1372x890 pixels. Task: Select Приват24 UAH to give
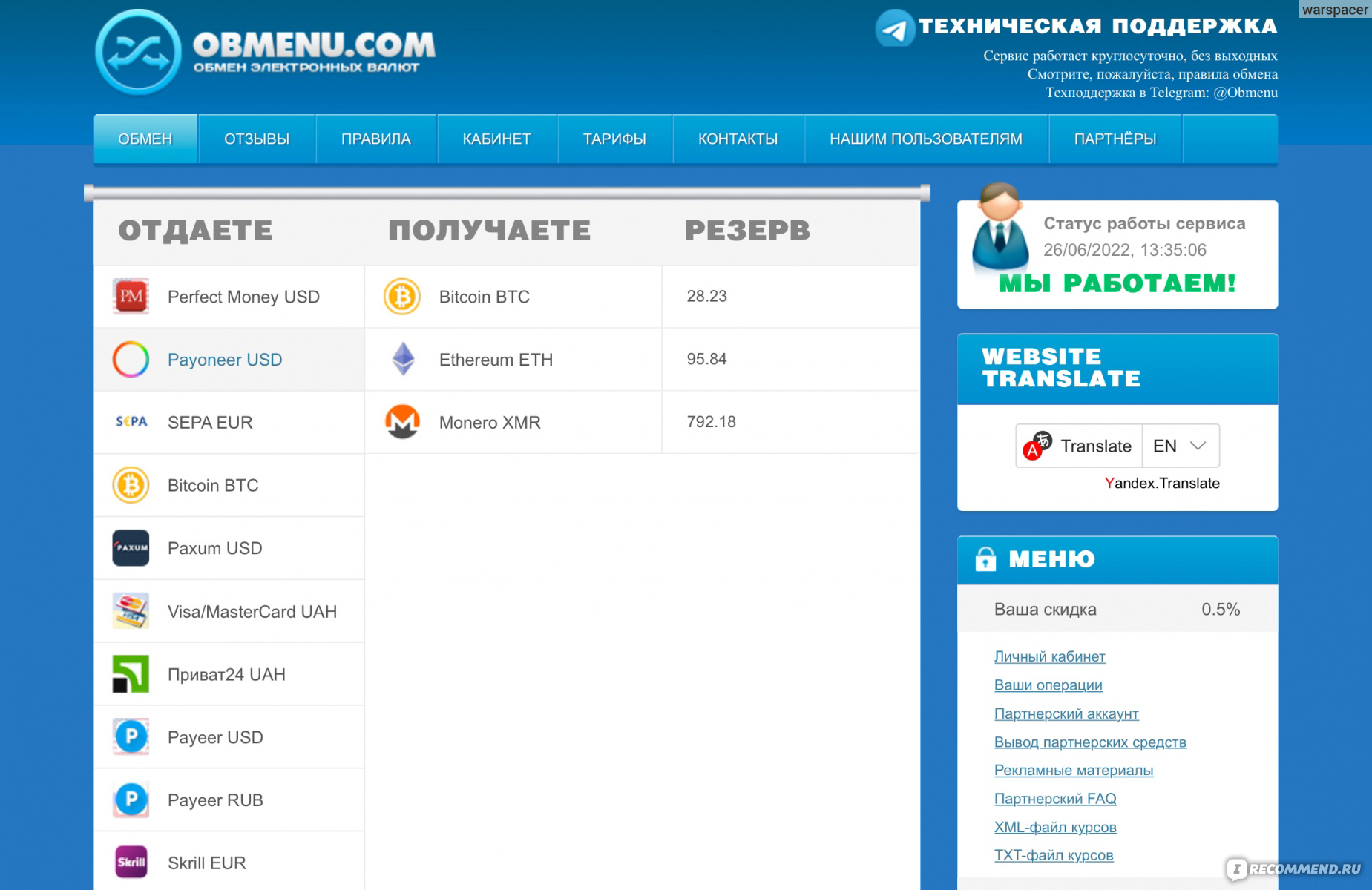[x=229, y=674]
